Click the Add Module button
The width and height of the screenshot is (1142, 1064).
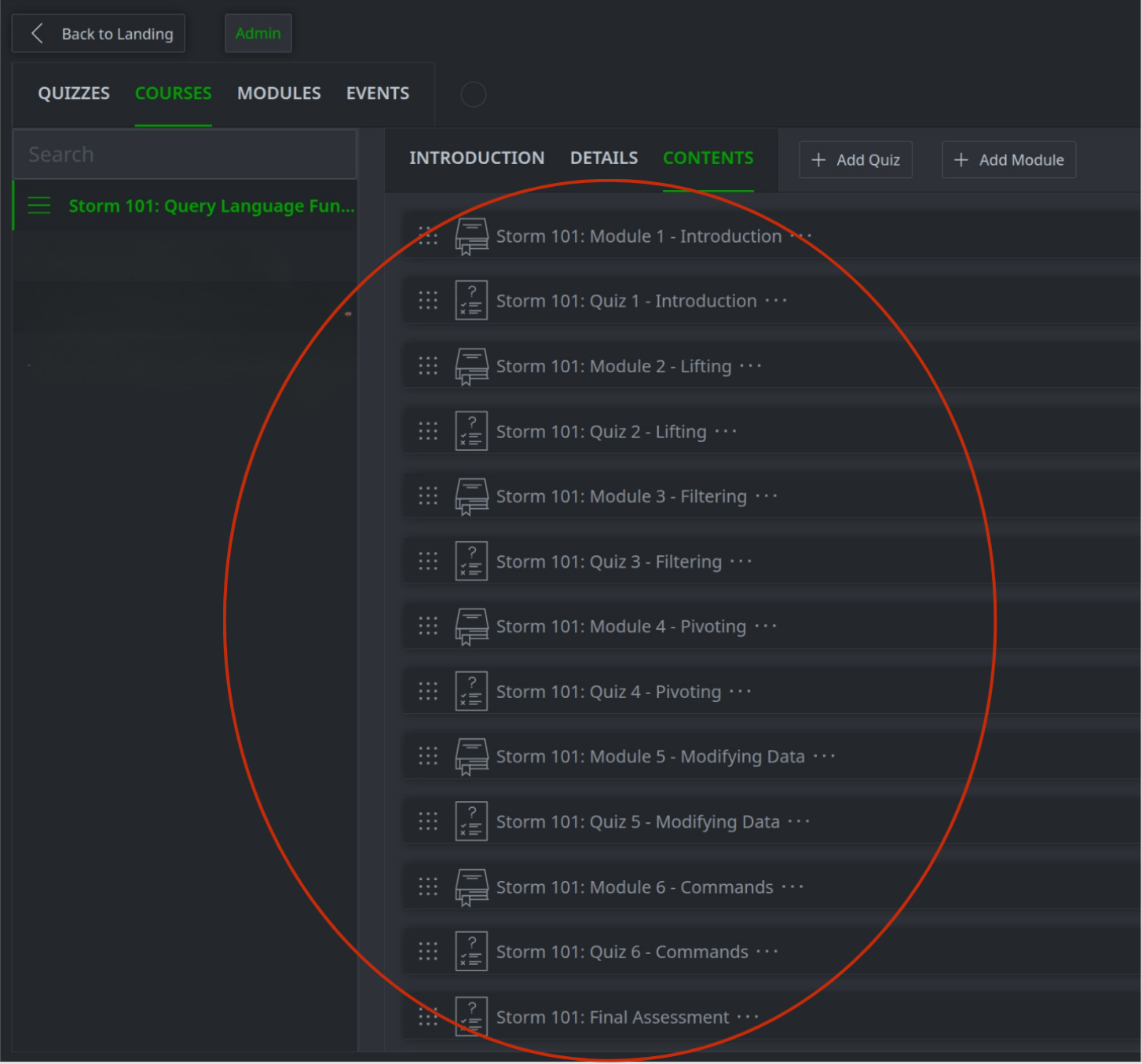pos(1008,160)
